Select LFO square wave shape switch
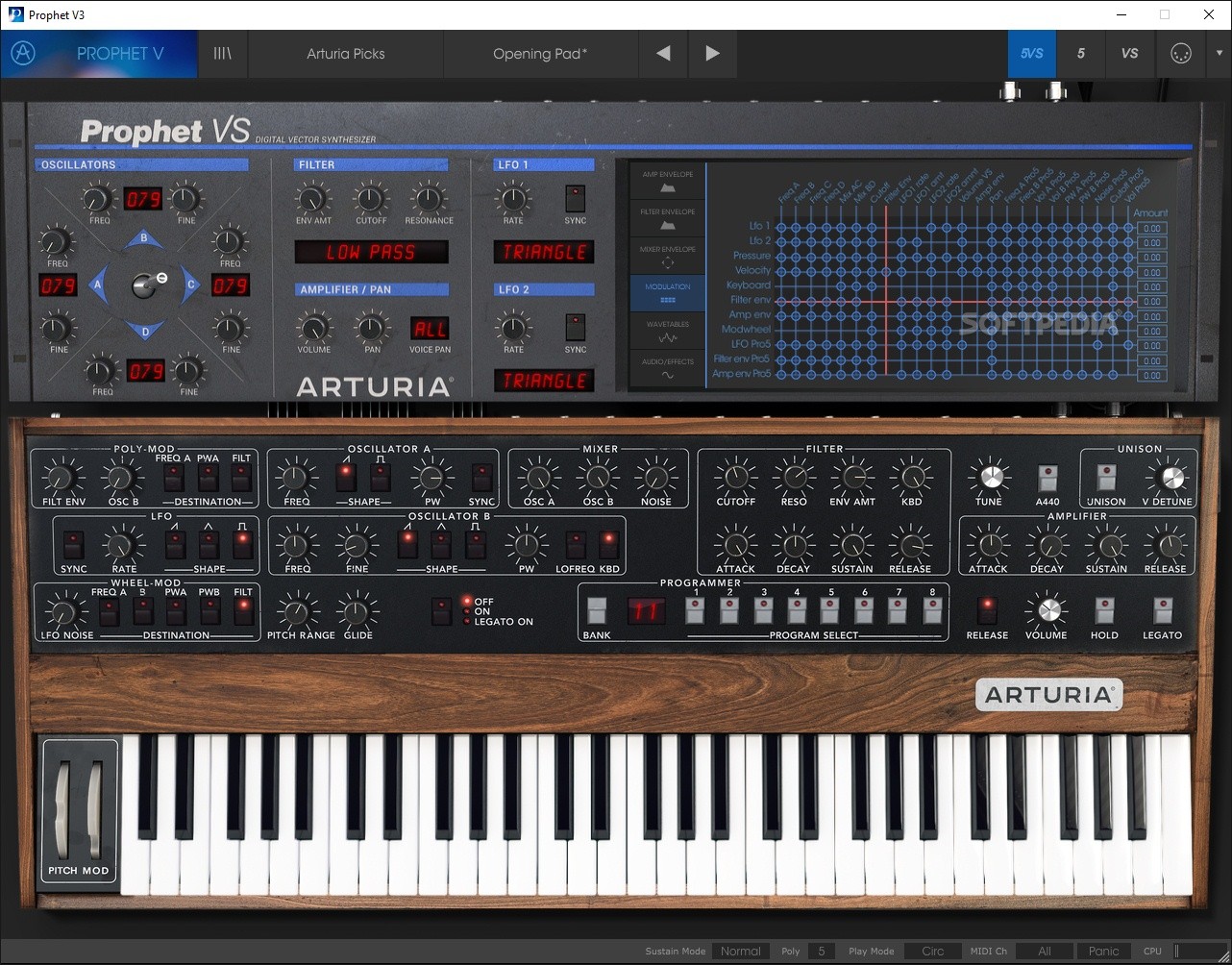Image resolution: width=1232 pixels, height=965 pixels. [242, 545]
